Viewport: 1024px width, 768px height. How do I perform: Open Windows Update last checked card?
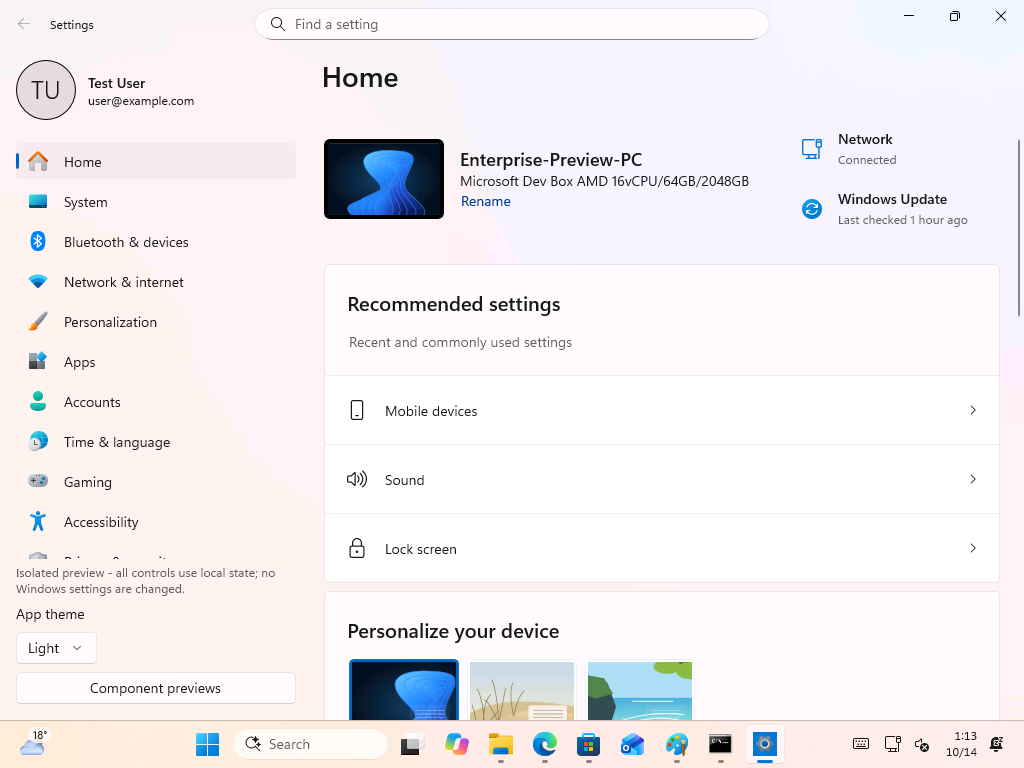click(886, 209)
